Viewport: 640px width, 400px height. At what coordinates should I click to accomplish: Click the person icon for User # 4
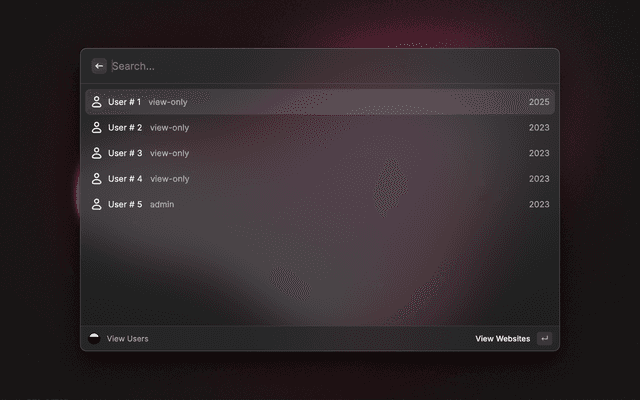click(97, 179)
